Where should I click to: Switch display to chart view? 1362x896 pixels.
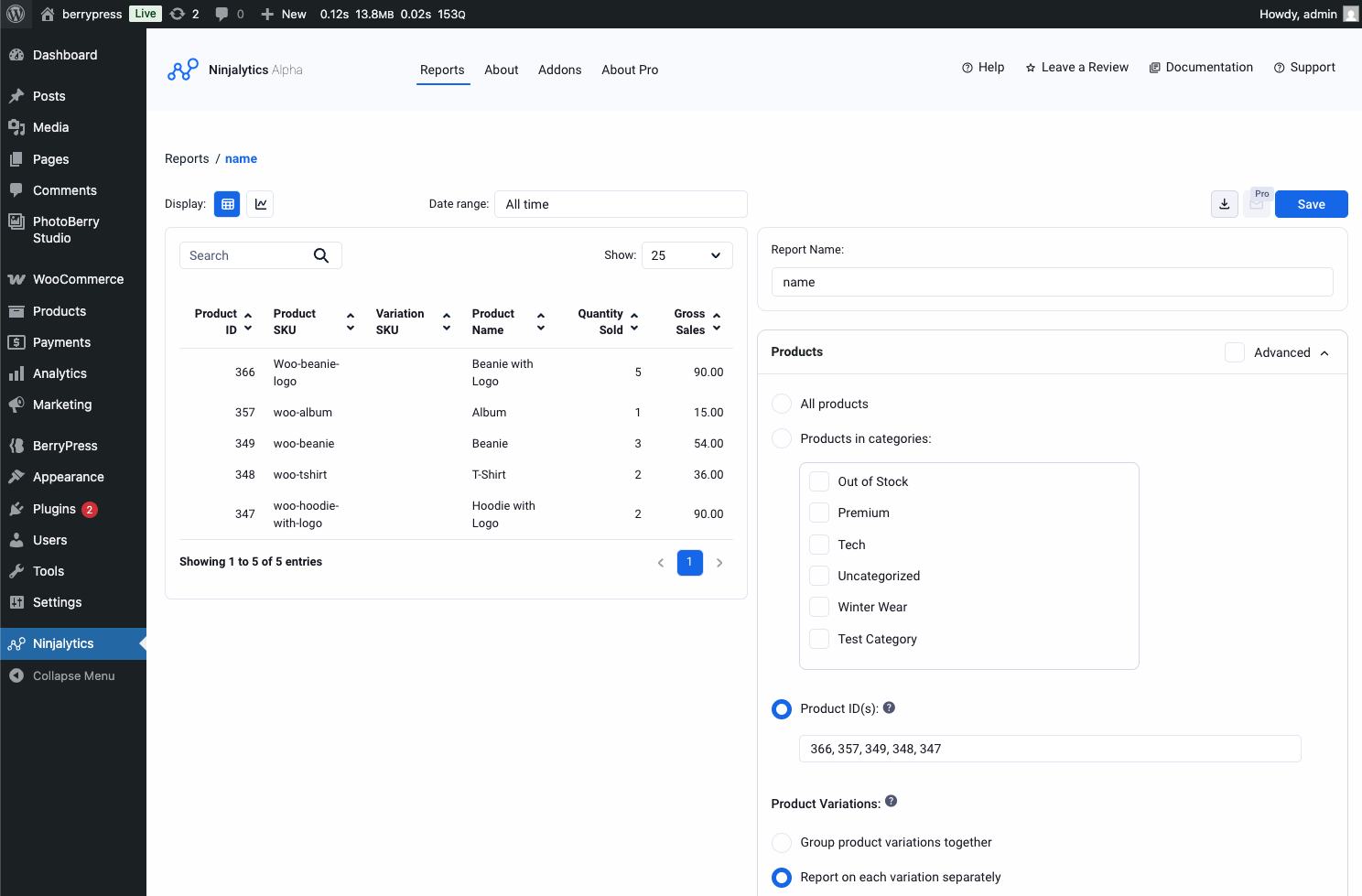pos(260,203)
